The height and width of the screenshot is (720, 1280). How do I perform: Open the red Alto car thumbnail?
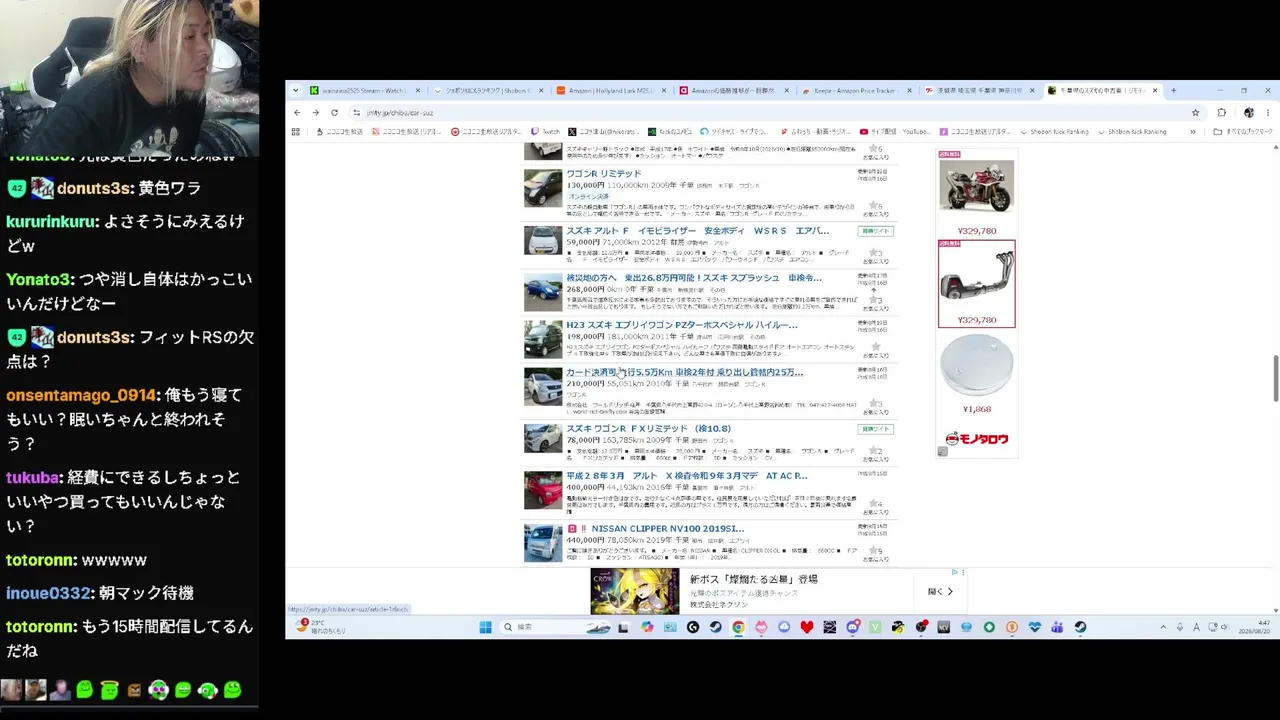click(x=543, y=490)
